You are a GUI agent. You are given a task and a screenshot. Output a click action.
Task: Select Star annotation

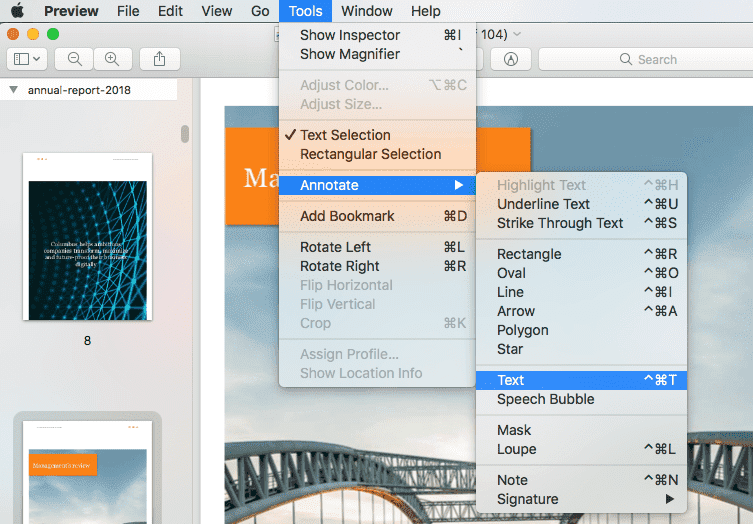pyautogui.click(x=582, y=349)
